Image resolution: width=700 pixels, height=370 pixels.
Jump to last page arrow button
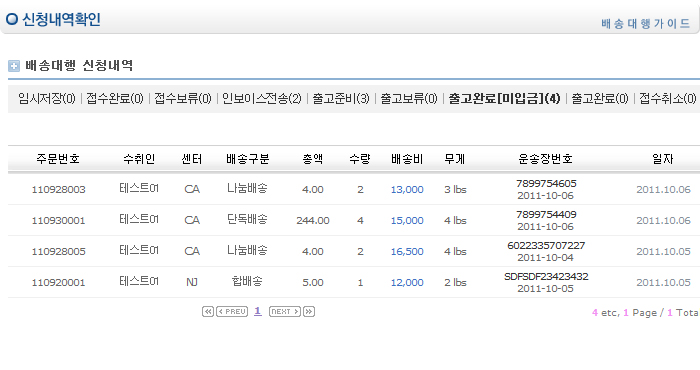click(309, 312)
